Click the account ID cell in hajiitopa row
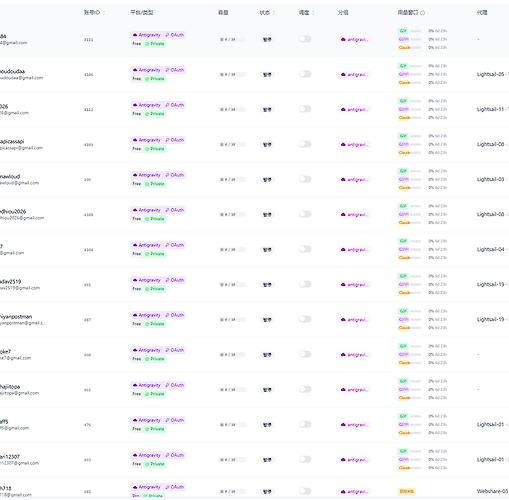 coord(87,390)
